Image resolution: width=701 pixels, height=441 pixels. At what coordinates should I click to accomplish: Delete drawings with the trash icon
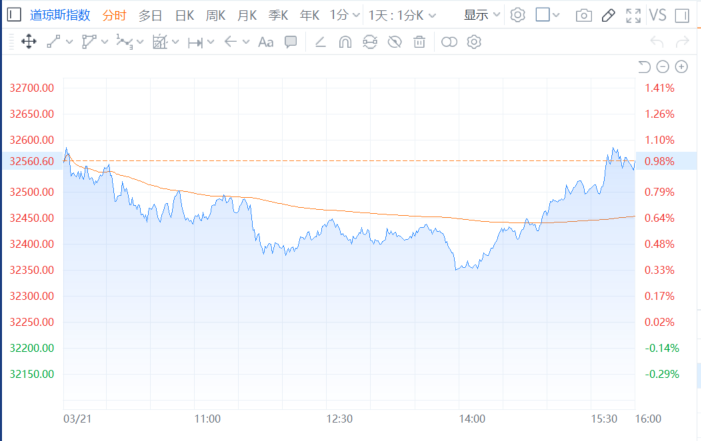point(419,42)
